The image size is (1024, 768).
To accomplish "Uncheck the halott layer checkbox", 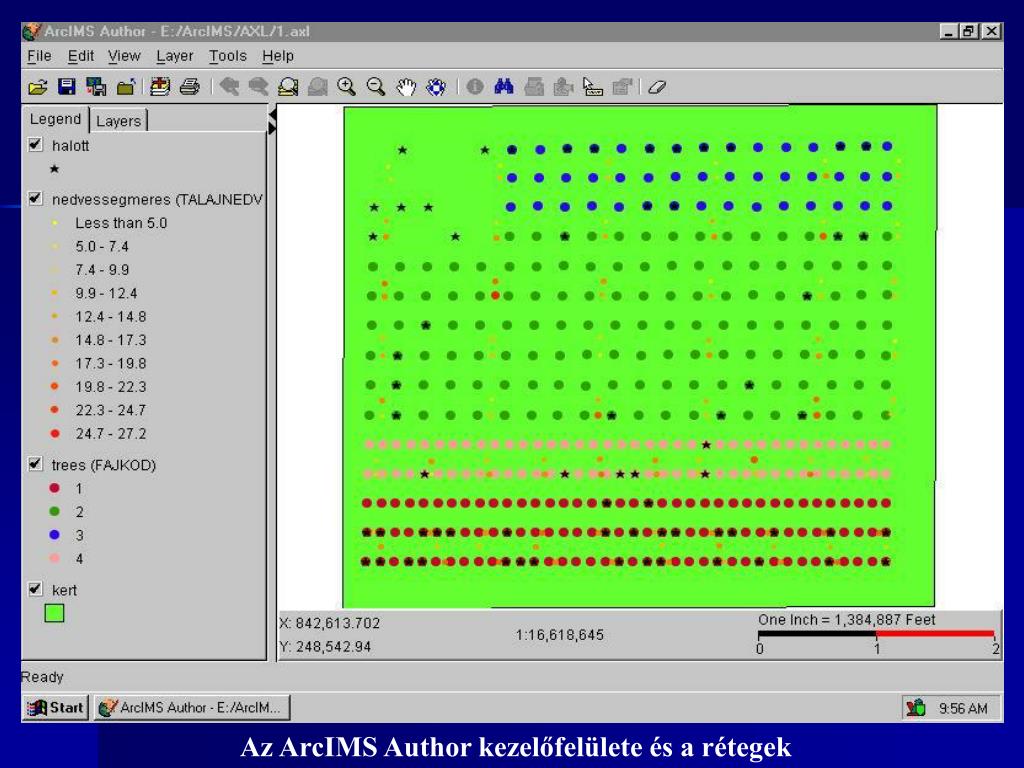I will (36, 144).
